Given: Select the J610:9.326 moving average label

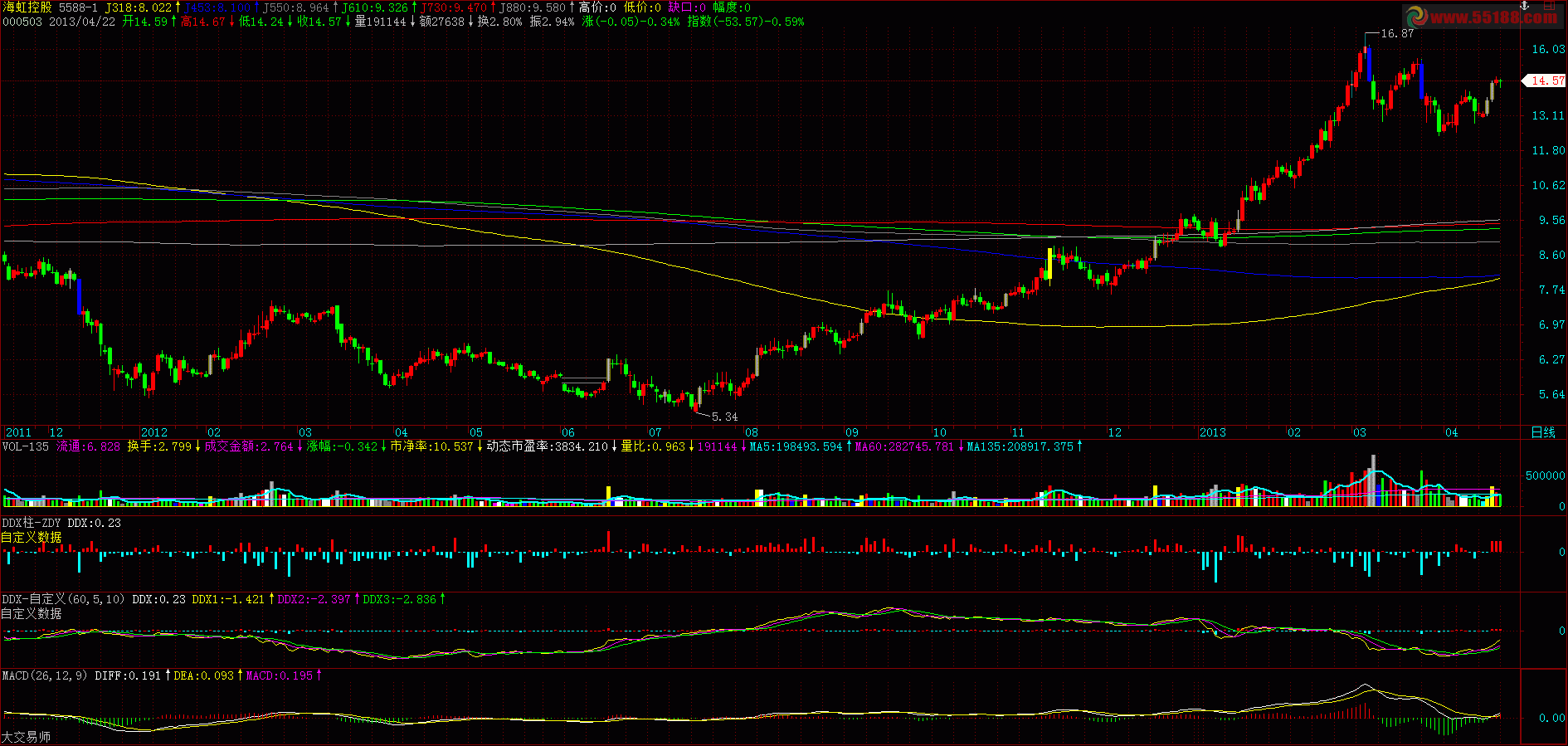Looking at the screenshot, I should pos(375,7).
